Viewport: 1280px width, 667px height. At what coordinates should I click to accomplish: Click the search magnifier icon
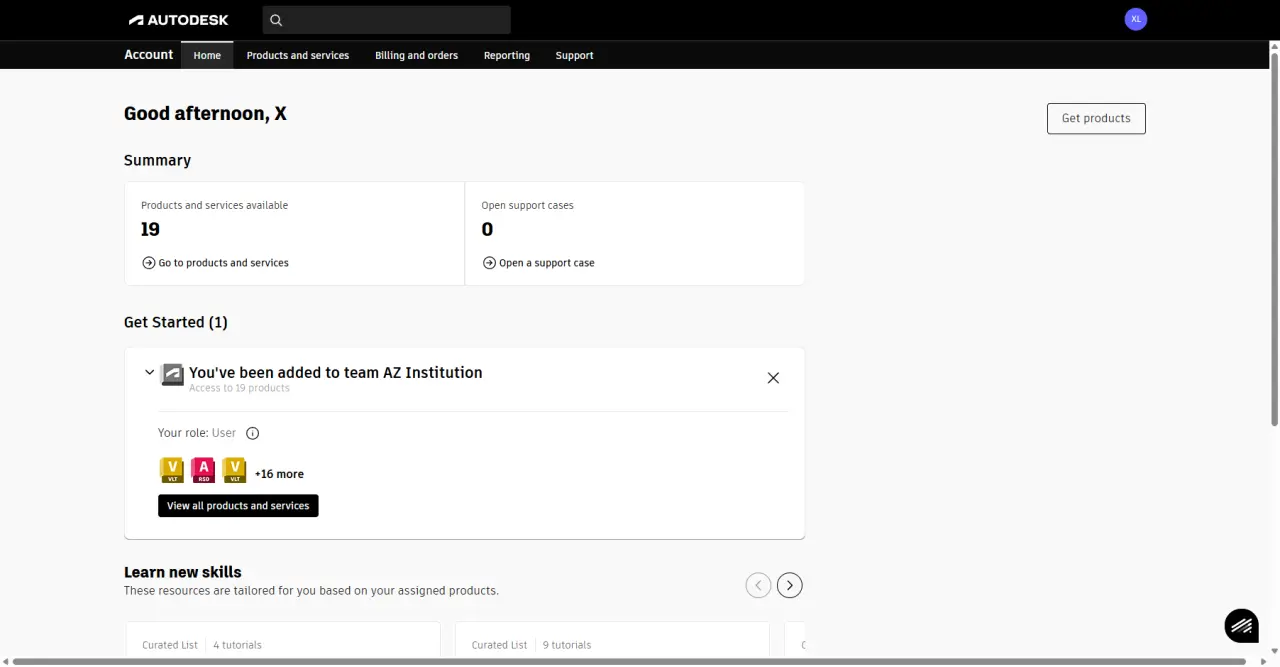(x=276, y=20)
